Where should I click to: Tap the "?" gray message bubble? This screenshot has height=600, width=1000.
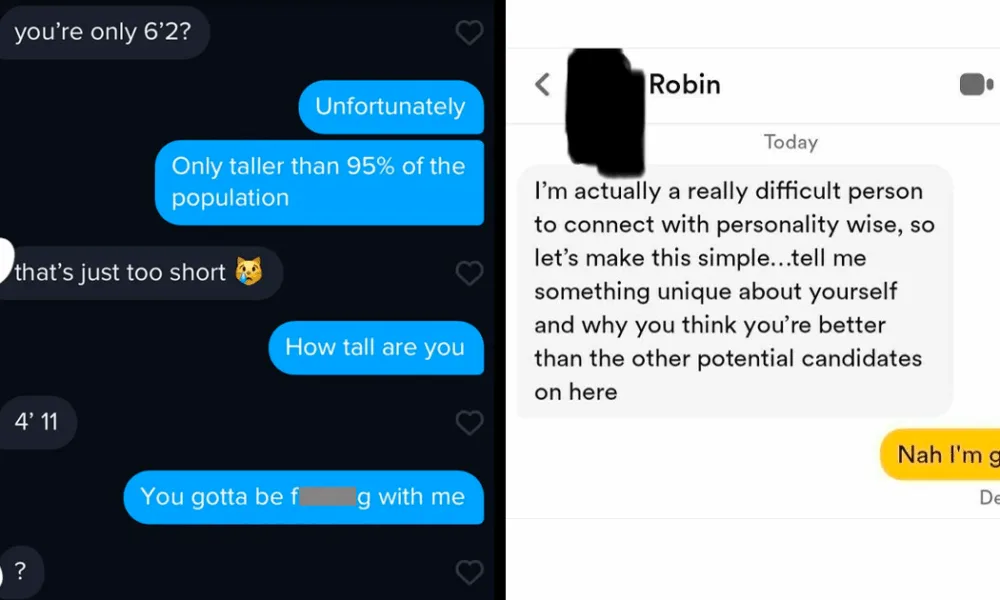(20, 572)
